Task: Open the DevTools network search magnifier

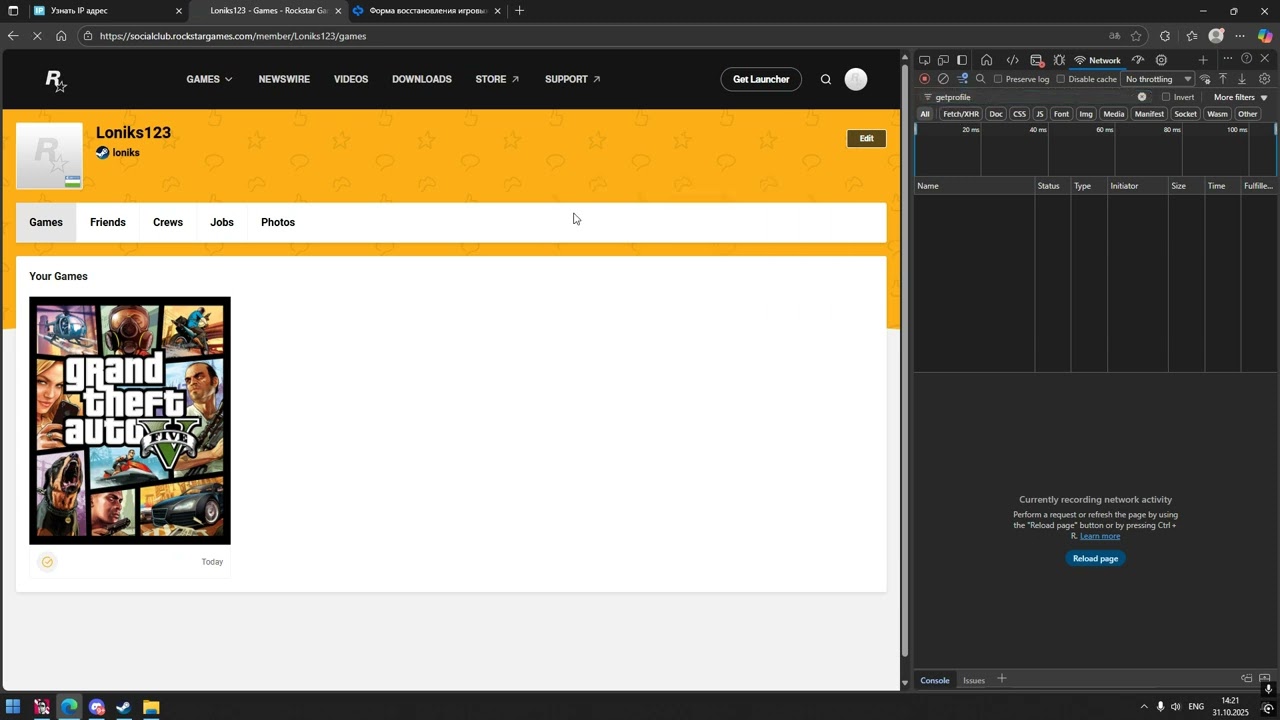Action: pos(981,79)
